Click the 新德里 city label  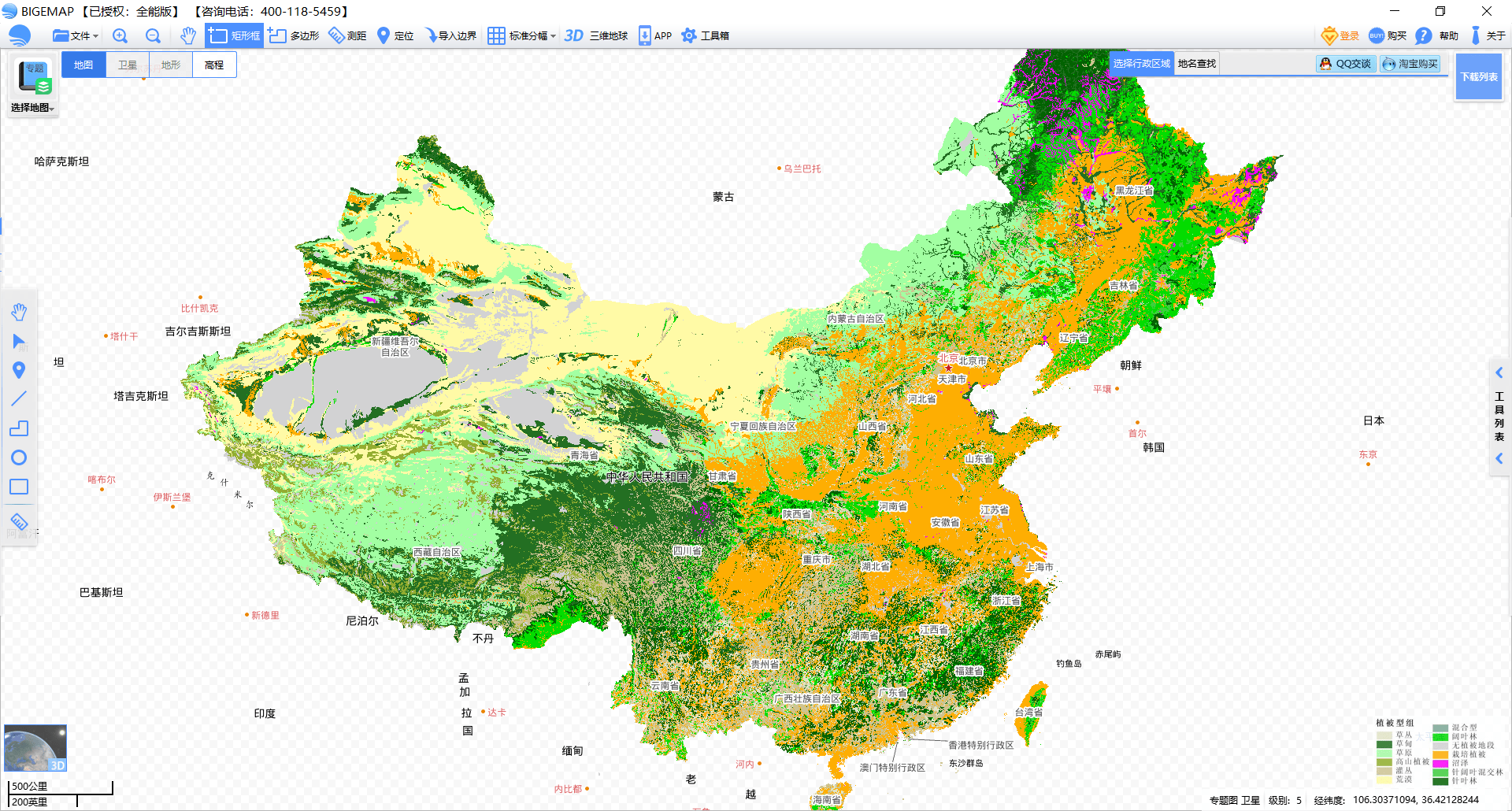265,615
